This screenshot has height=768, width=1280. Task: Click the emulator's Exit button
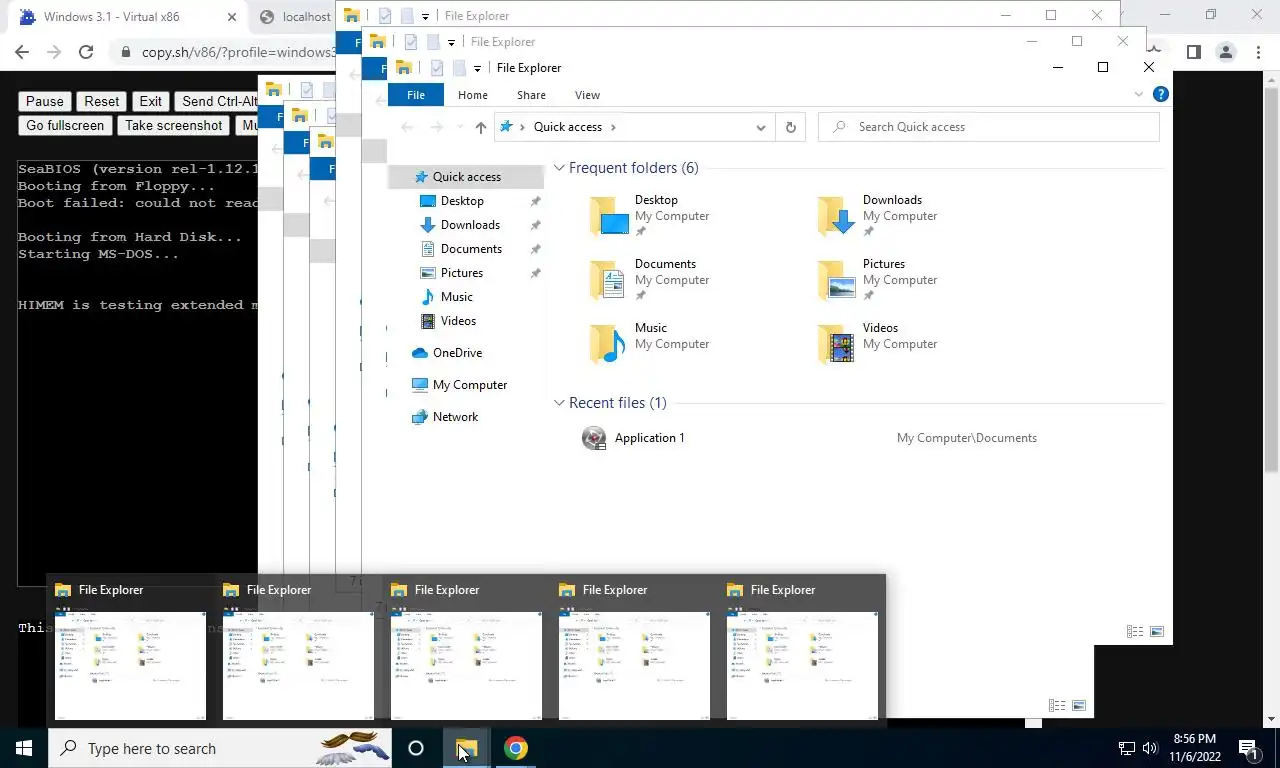pos(151,101)
